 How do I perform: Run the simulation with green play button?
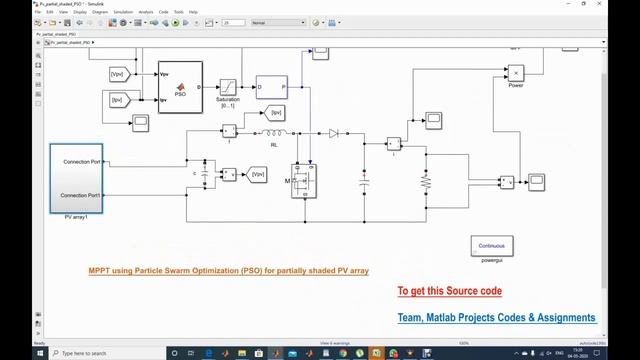pyautogui.click(x=176, y=23)
